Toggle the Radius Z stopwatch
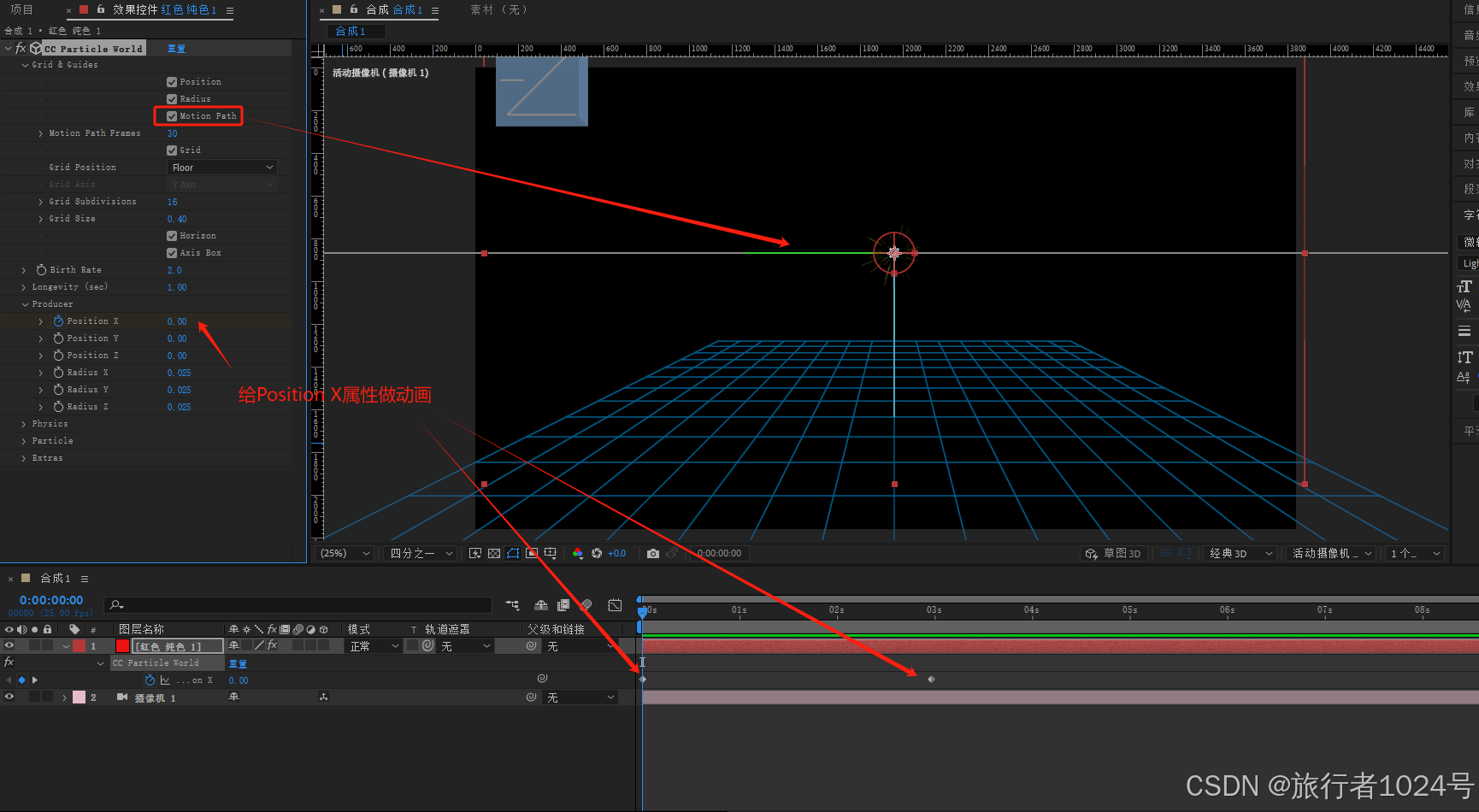The image size is (1479, 812). pyautogui.click(x=58, y=407)
